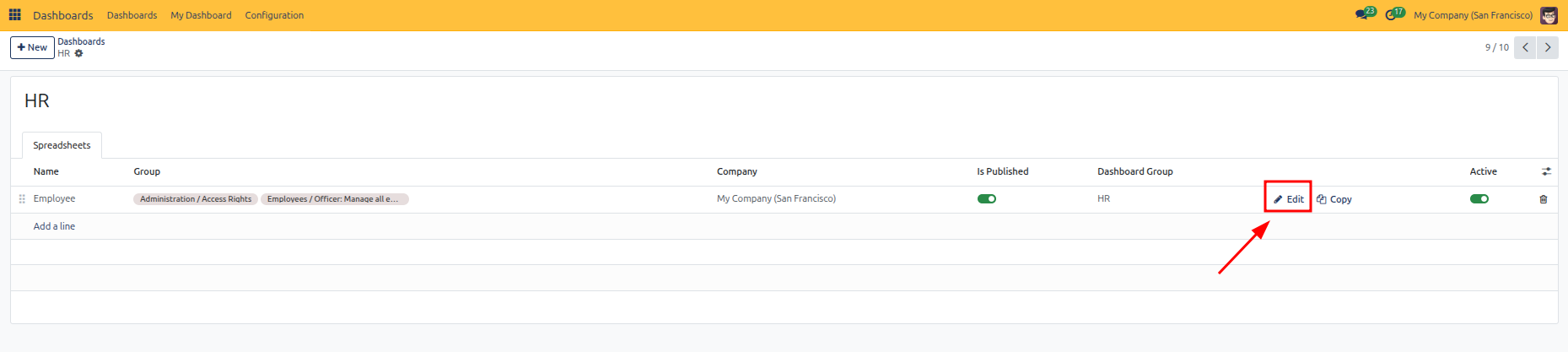1568x352 pixels.
Task: Open the column options adjust icon
Action: pos(1546,171)
